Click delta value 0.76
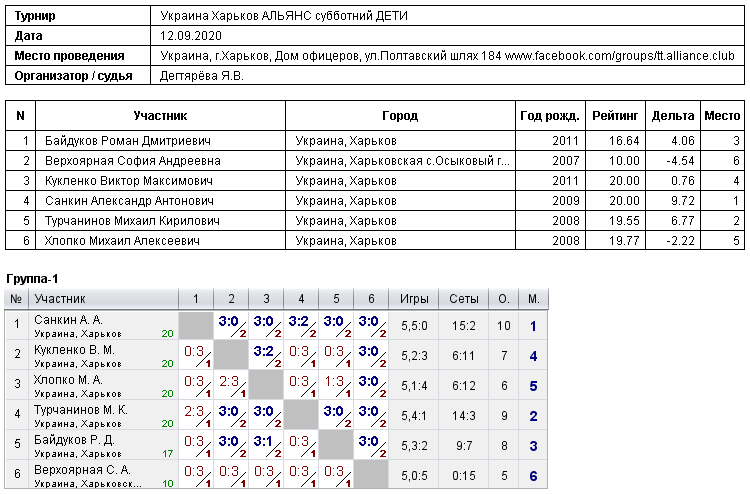 click(683, 181)
